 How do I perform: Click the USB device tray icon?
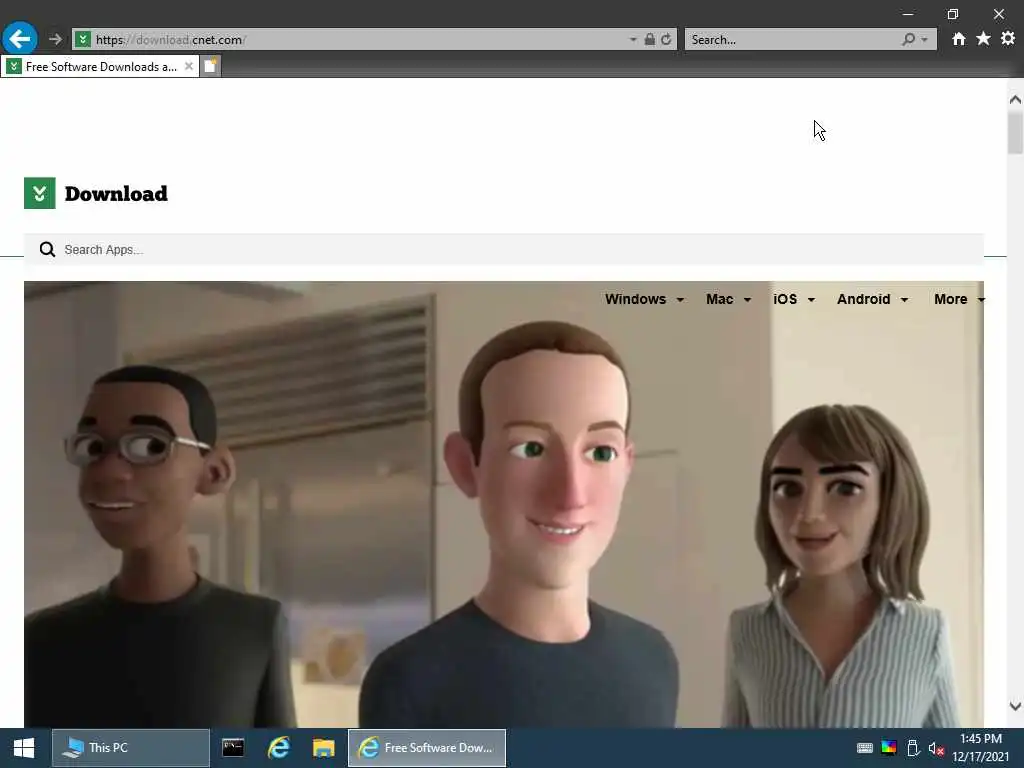pos(913,748)
